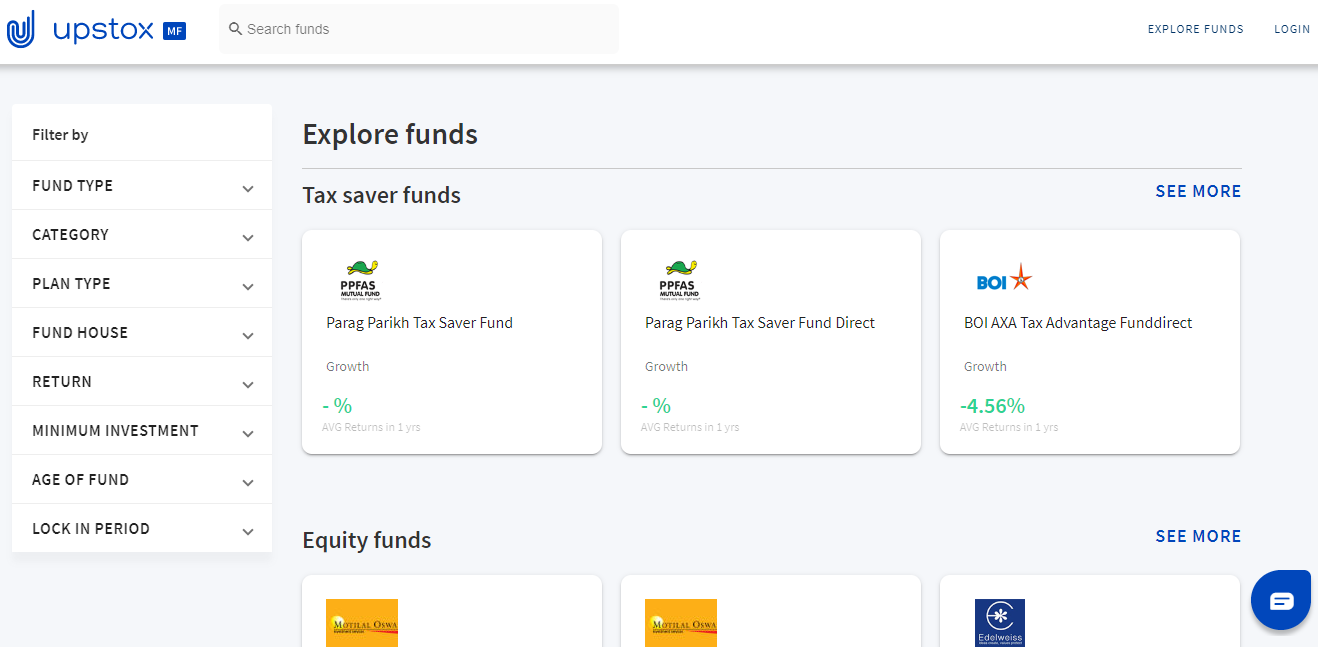
Task: Open BOI AXA Tax Advantage Funddirect title
Action: coord(1078,323)
